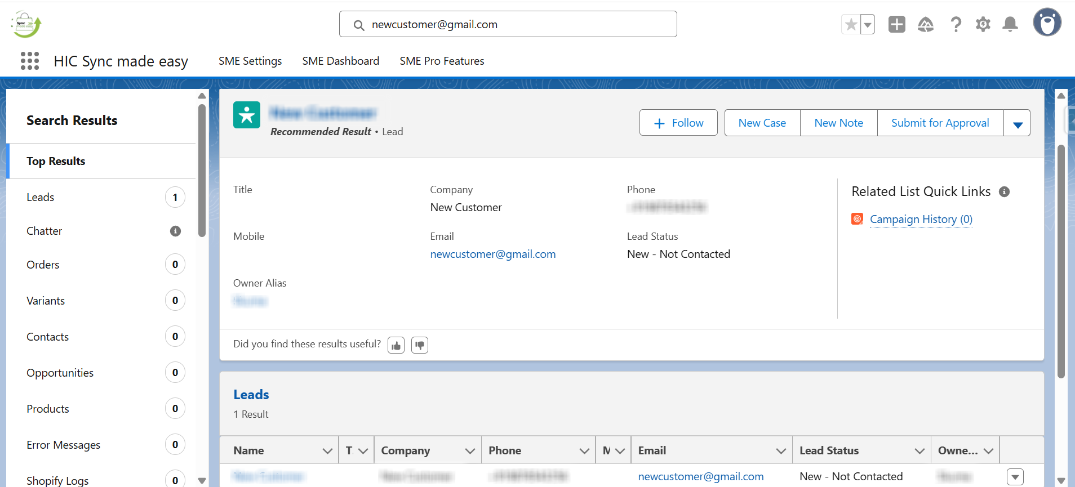Click New Note button
Viewport: 1075px width, 487px height.
[838, 123]
